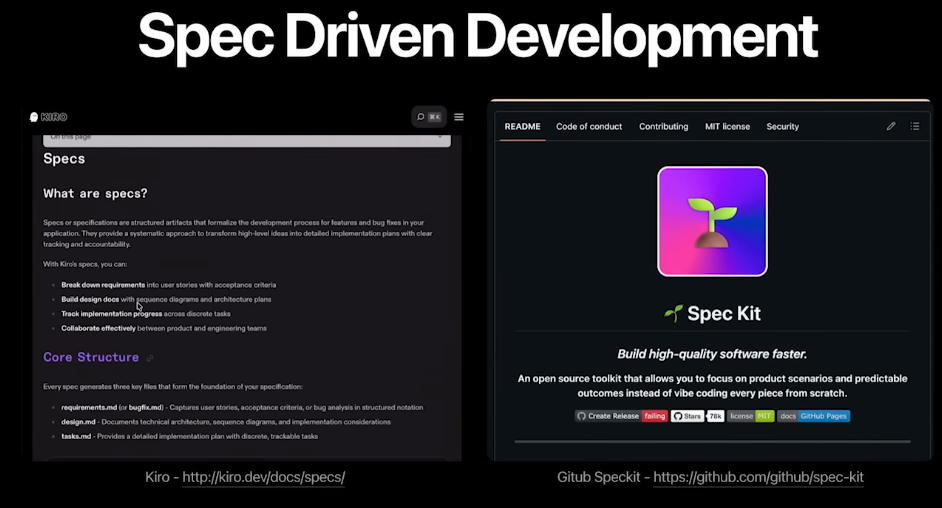Click the Core Structure anchor link icon
This screenshot has height=508, width=942.
click(150, 358)
